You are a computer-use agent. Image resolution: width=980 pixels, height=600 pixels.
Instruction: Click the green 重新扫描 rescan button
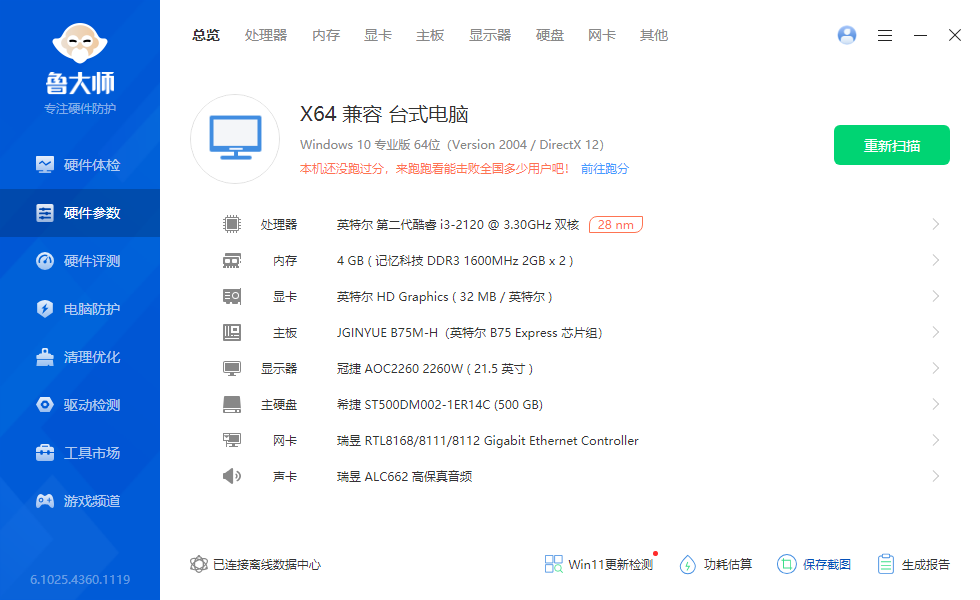point(892,146)
